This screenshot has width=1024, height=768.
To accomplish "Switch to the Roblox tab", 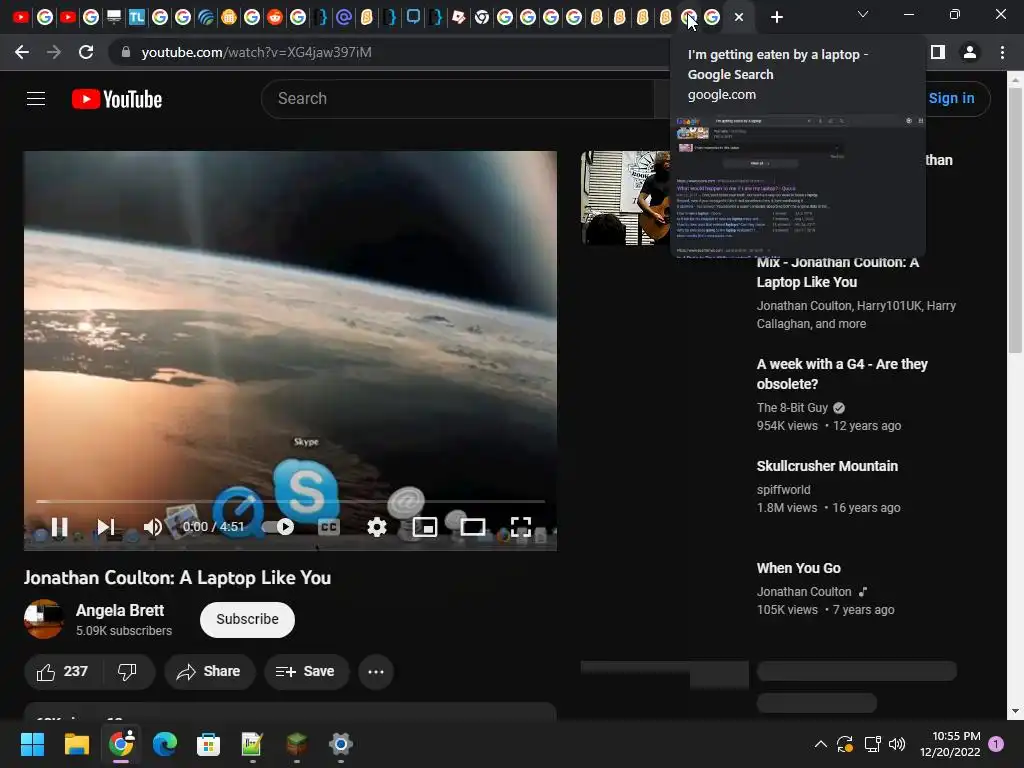I will 458,18.
